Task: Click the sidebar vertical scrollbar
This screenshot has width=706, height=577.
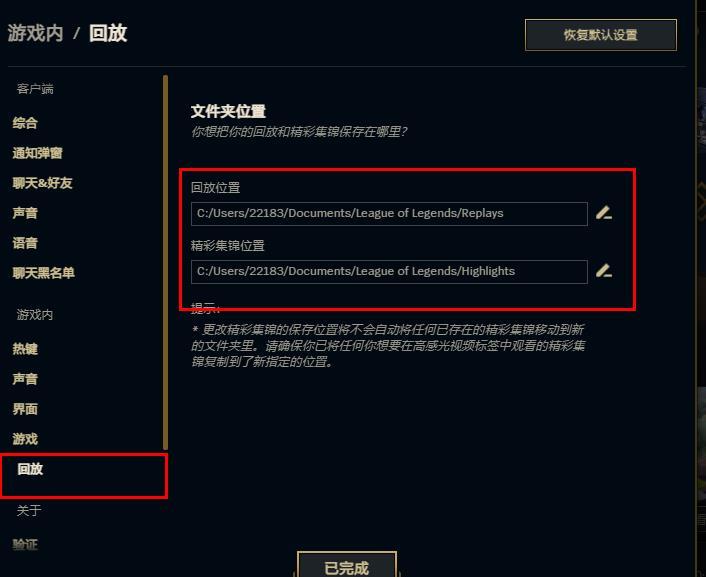Action: tap(165, 263)
